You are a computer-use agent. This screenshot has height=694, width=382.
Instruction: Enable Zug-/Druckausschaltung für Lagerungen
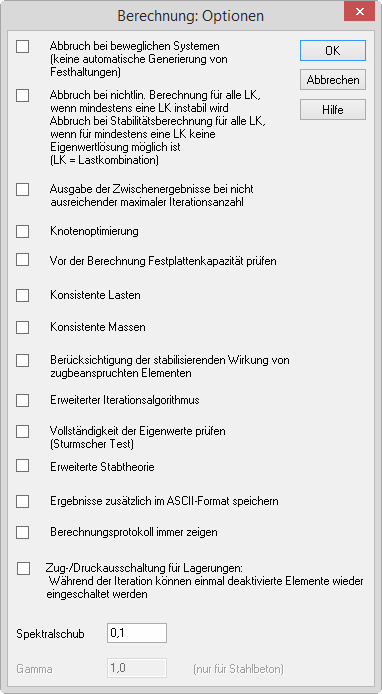click(x=23, y=569)
